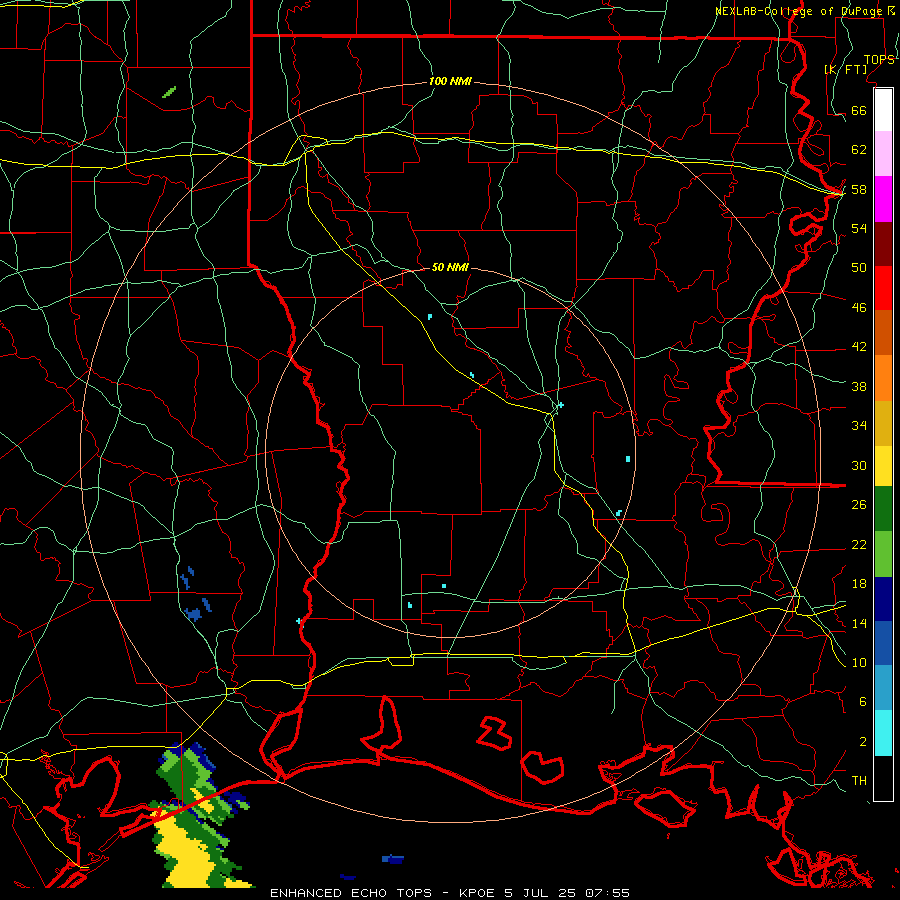This screenshot has height=900, width=900.
Task: Click the cyan legend swatch
Action: point(883,733)
